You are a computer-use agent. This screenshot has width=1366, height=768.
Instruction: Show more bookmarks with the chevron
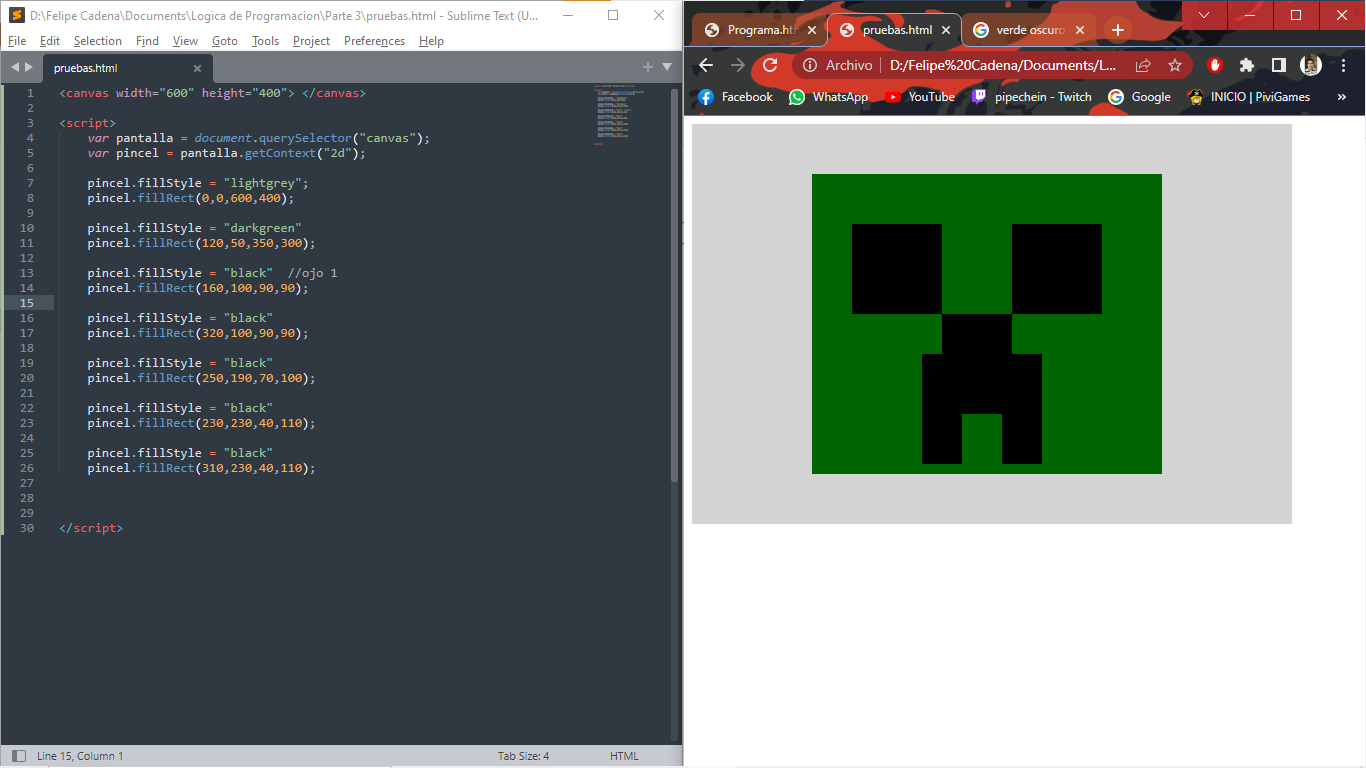pyautogui.click(x=1342, y=97)
